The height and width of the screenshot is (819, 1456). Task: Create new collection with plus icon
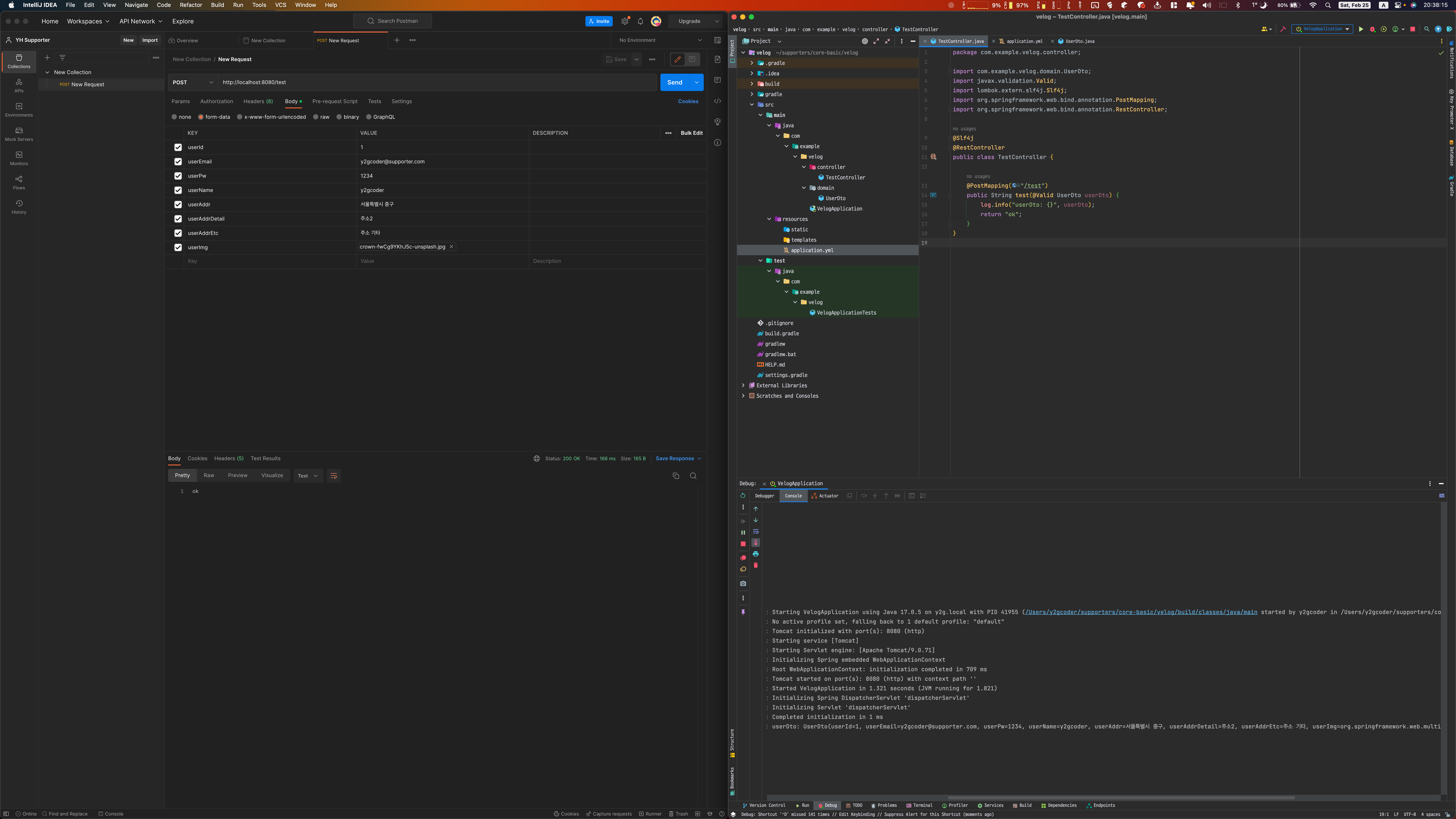click(x=47, y=58)
